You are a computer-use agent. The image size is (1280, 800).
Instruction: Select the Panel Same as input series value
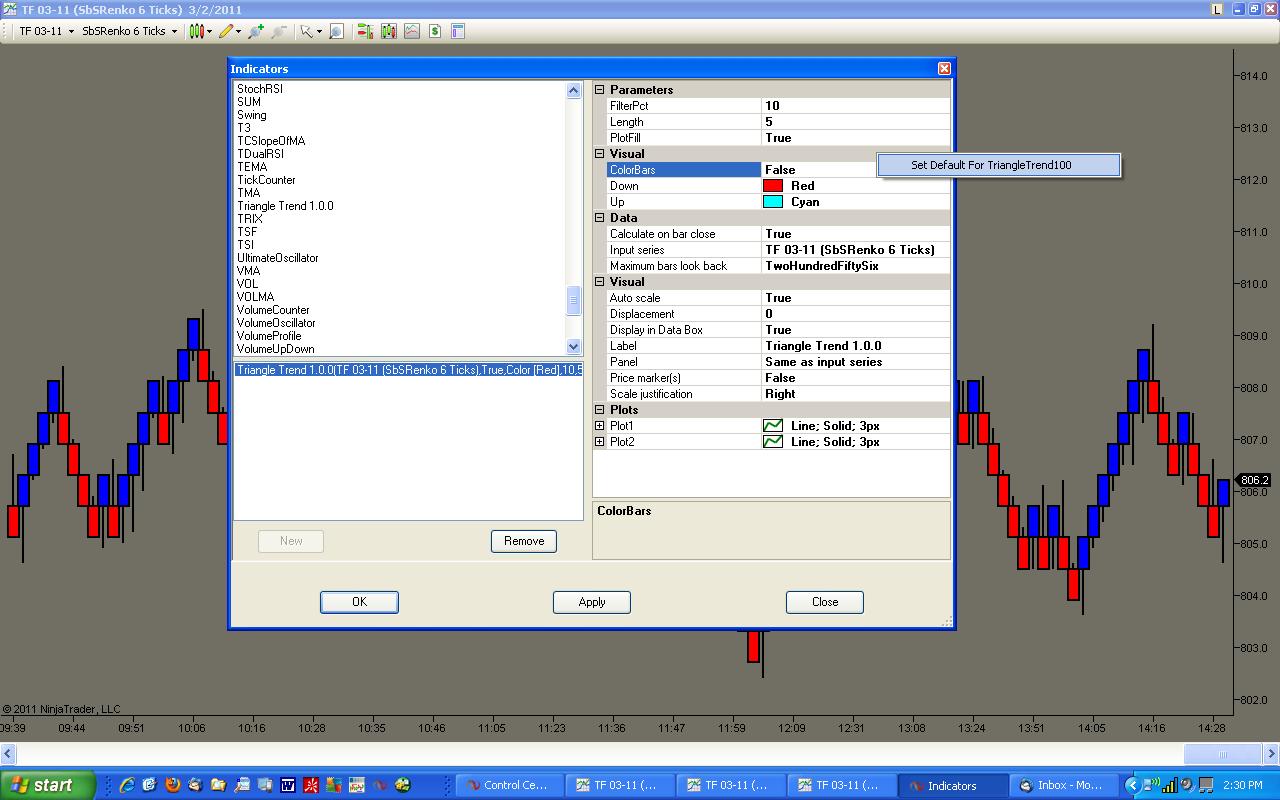click(x=855, y=362)
